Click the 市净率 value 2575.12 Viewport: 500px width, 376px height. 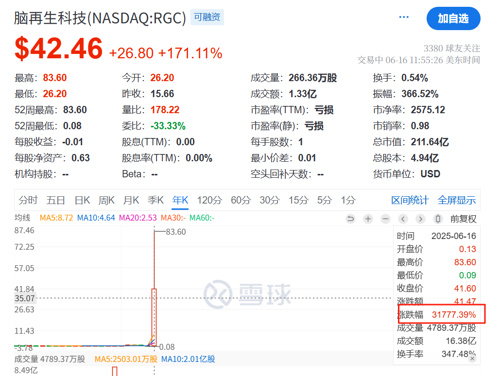pyautogui.click(x=428, y=110)
